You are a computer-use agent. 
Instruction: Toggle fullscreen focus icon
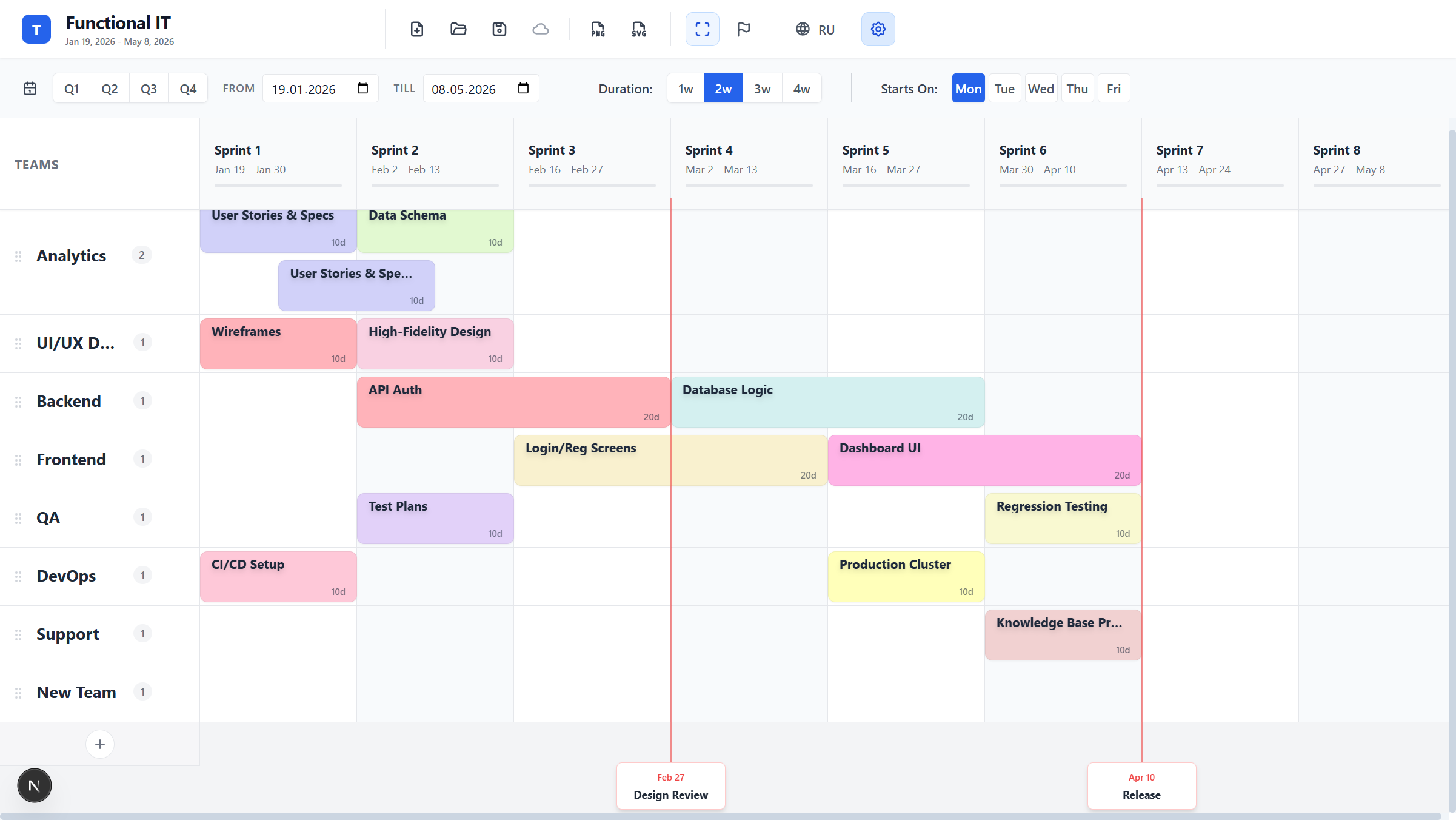pos(703,29)
